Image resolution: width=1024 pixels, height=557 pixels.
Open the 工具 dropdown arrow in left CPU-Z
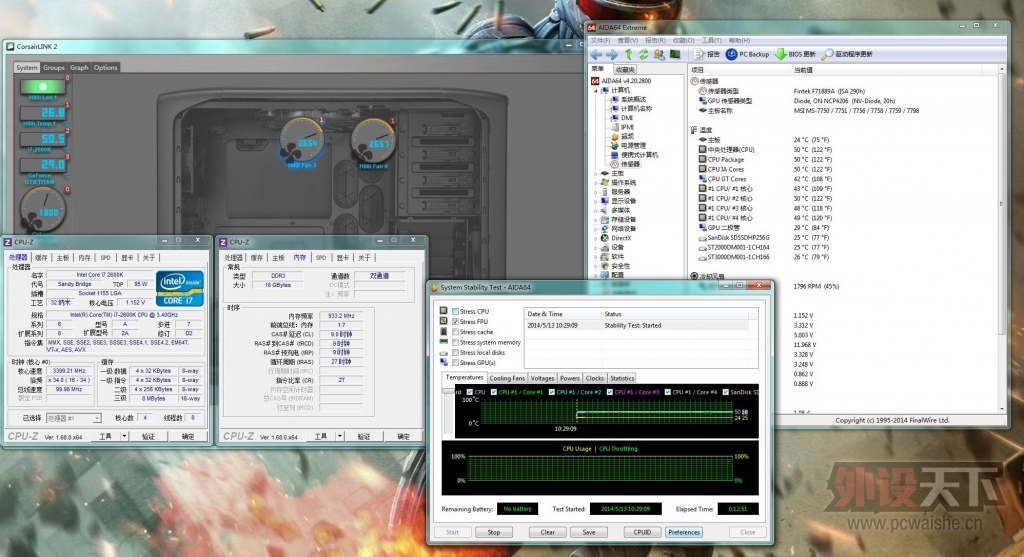[x=124, y=436]
